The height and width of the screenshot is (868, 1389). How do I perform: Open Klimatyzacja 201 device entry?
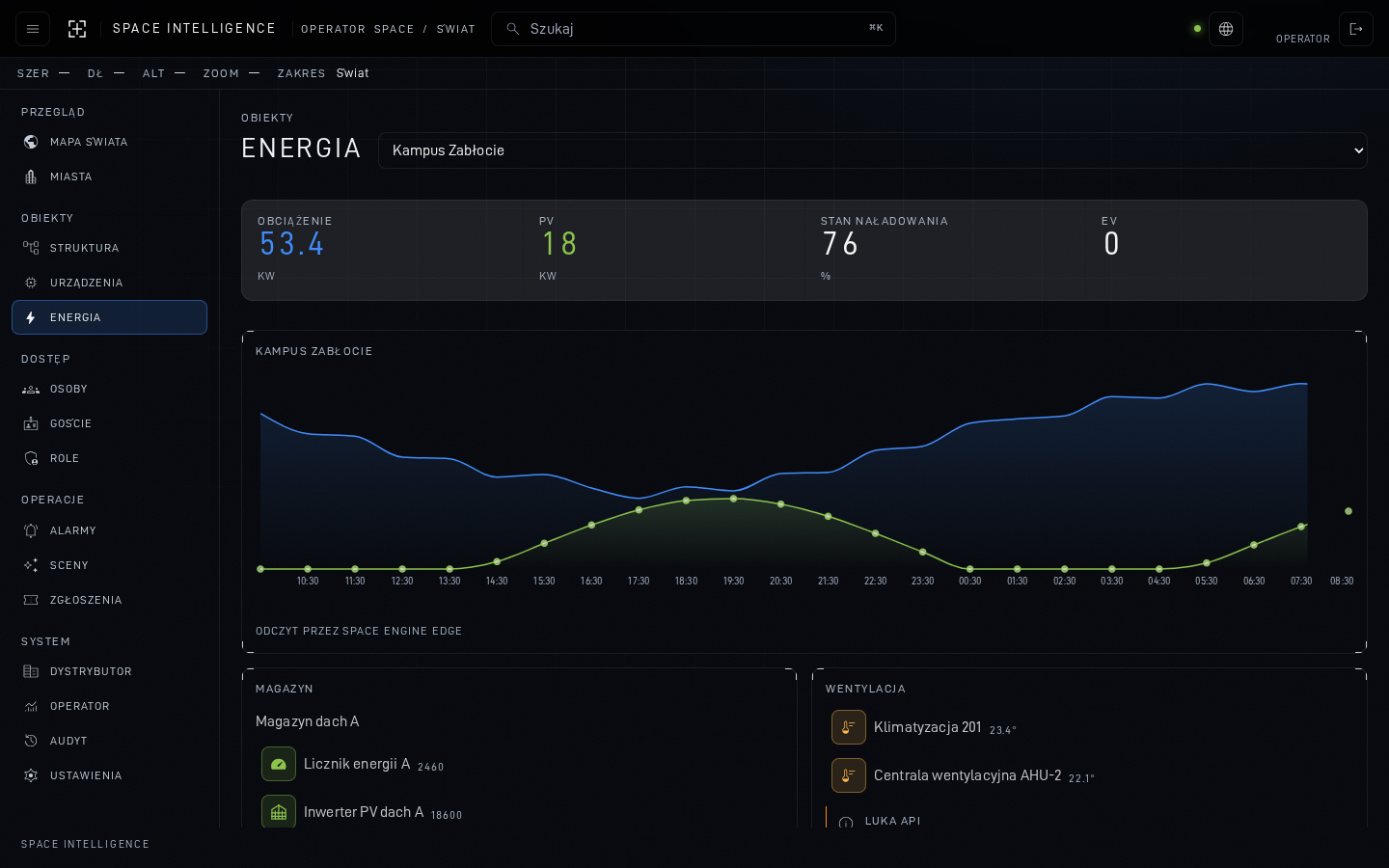[x=1089, y=727]
